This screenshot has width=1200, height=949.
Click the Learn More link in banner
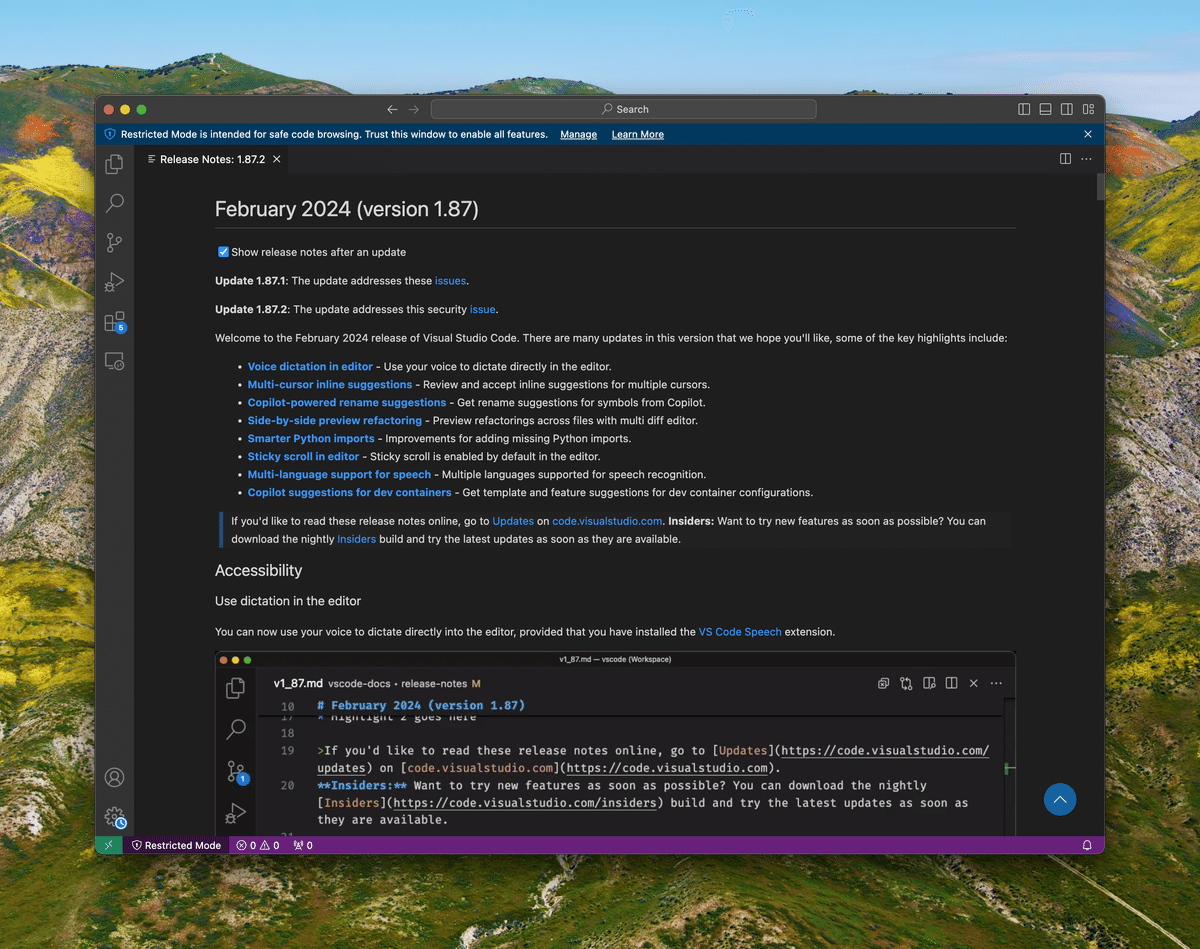coord(637,134)
